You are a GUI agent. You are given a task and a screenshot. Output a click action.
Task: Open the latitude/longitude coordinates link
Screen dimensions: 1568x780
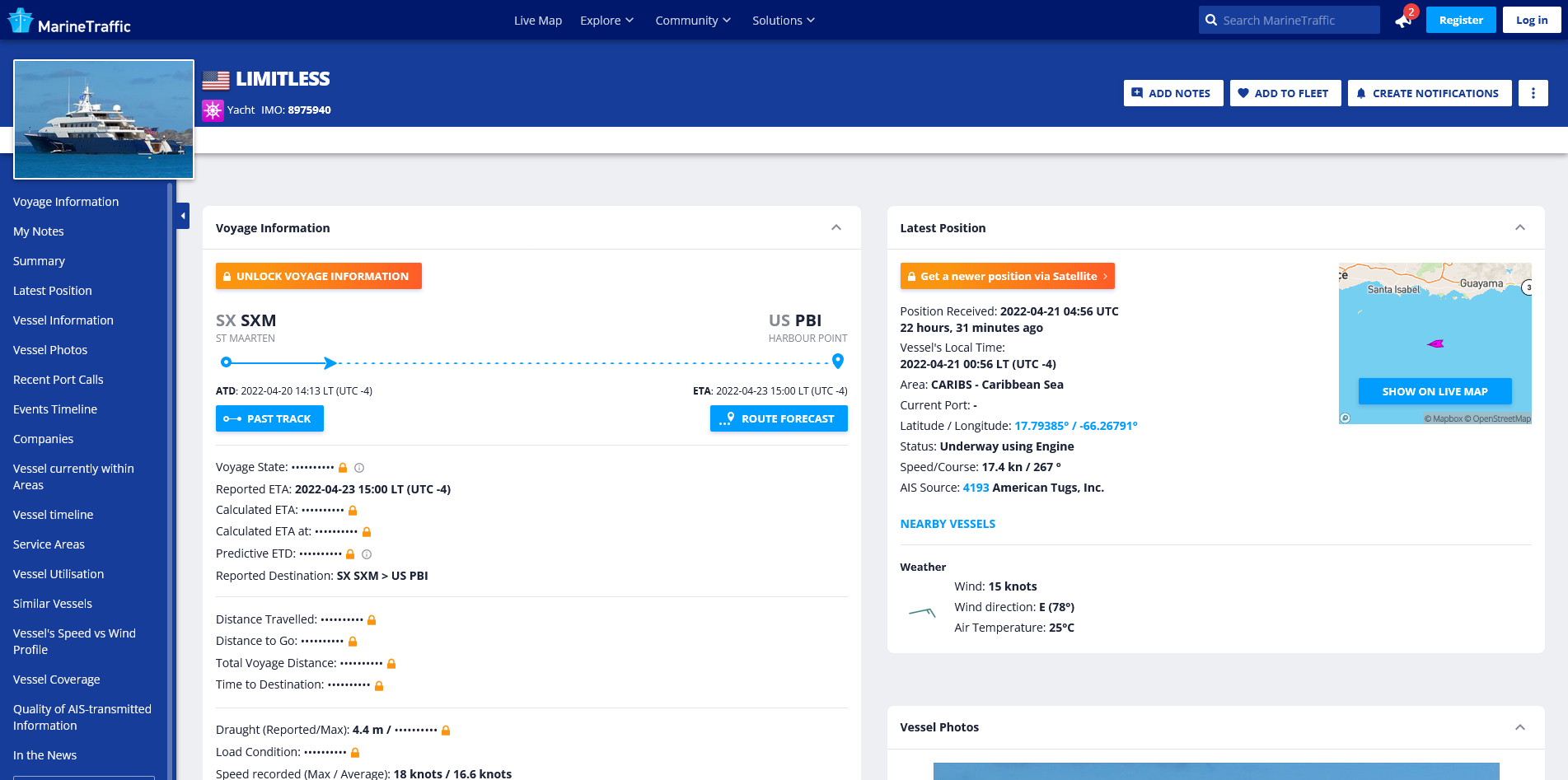pos(1075,426)
